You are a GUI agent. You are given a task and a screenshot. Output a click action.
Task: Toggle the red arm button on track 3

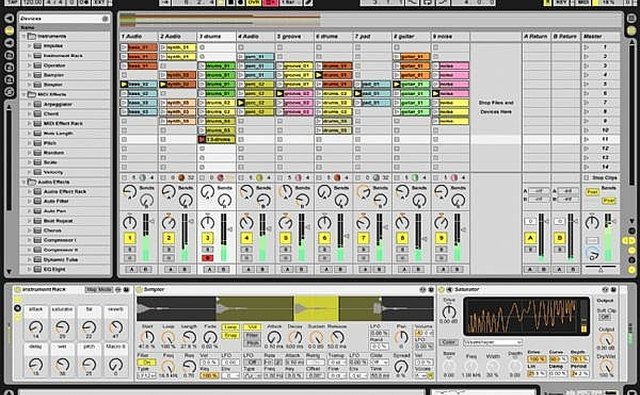(207, 258)
